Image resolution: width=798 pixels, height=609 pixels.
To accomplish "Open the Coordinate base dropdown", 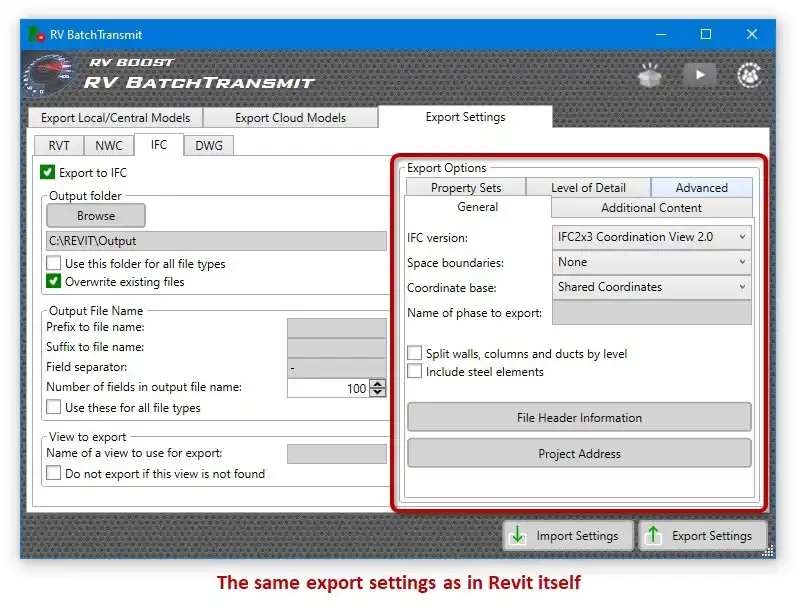I will (x=651, y=287).
